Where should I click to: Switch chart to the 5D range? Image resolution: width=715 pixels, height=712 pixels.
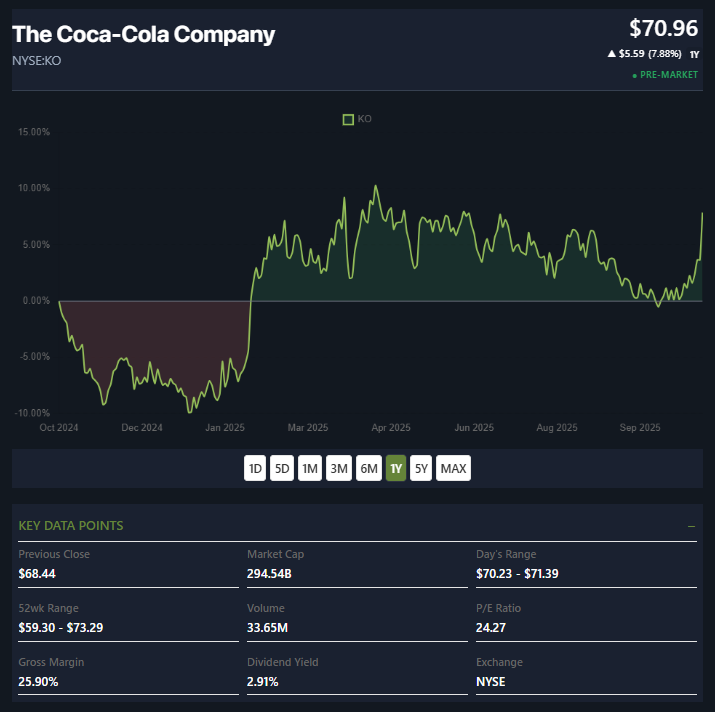coord(283,468)
